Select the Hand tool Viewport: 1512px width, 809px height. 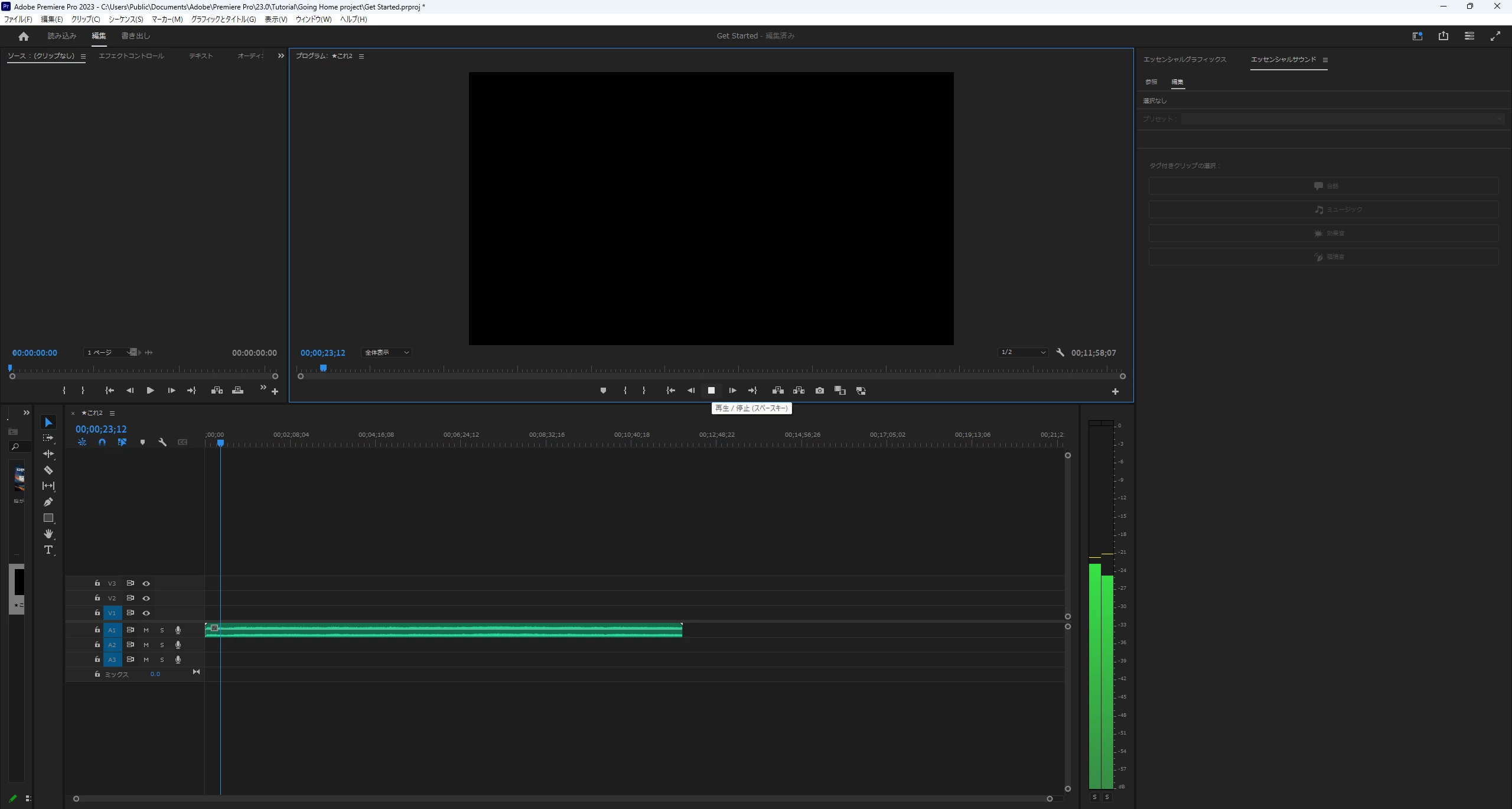point(48,534)
